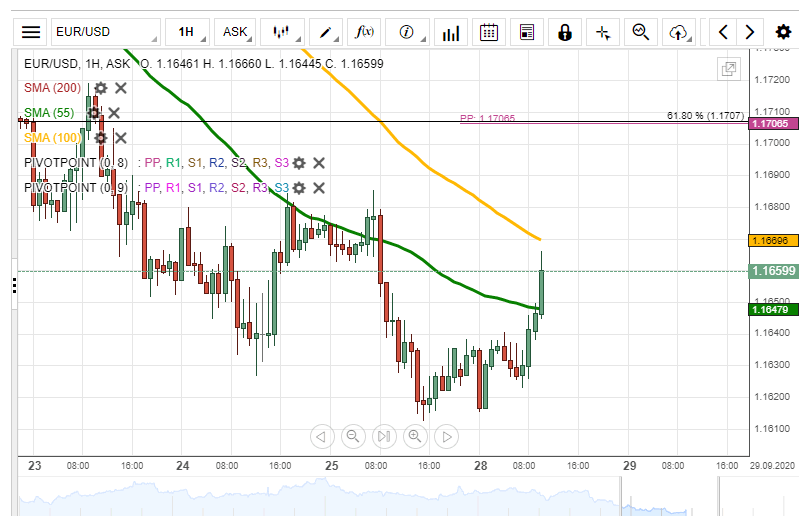
Task: Go to previous chart with left arrow
Action: coord(723,32)
